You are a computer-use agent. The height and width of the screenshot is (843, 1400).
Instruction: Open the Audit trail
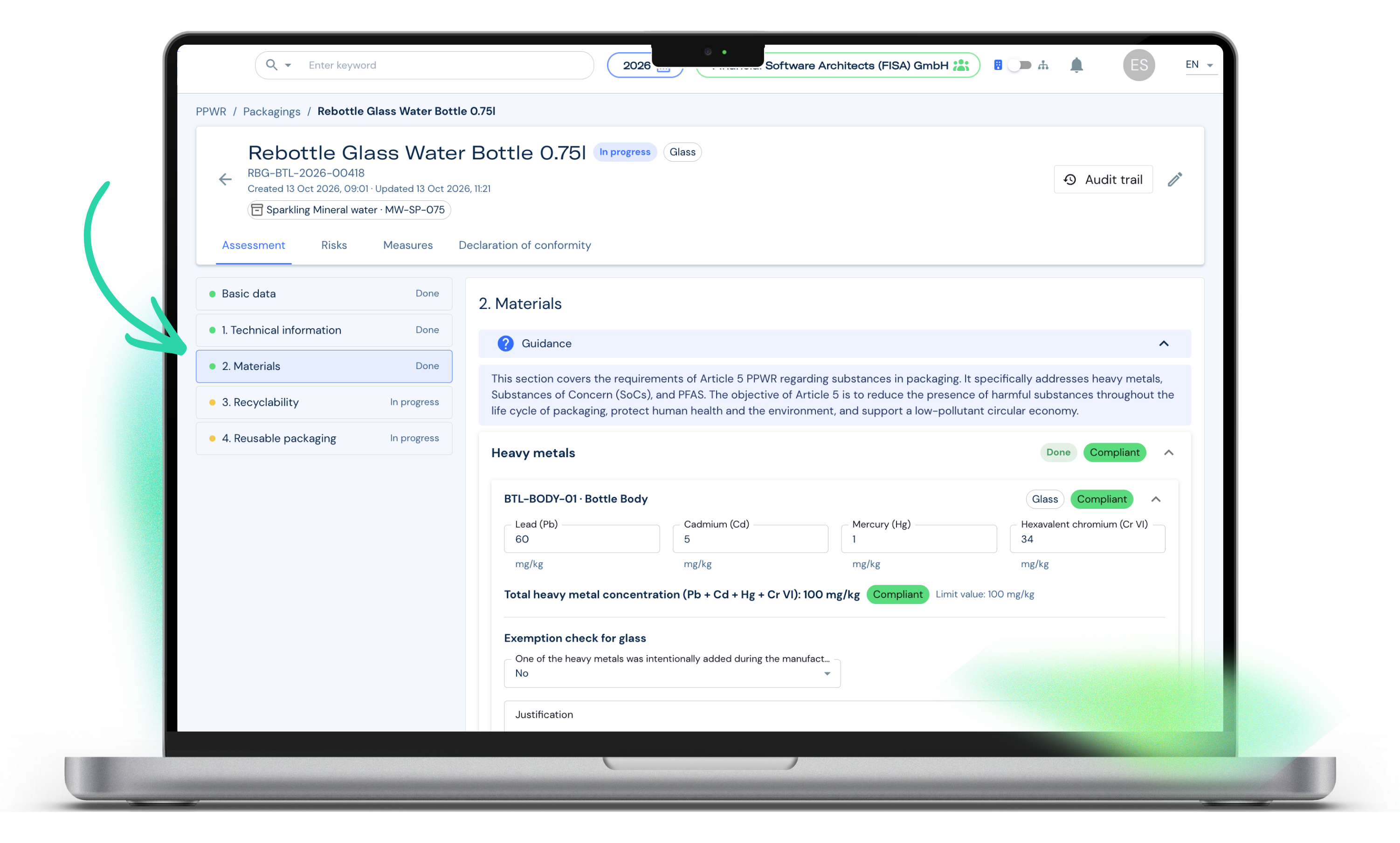click(1103, 179)
